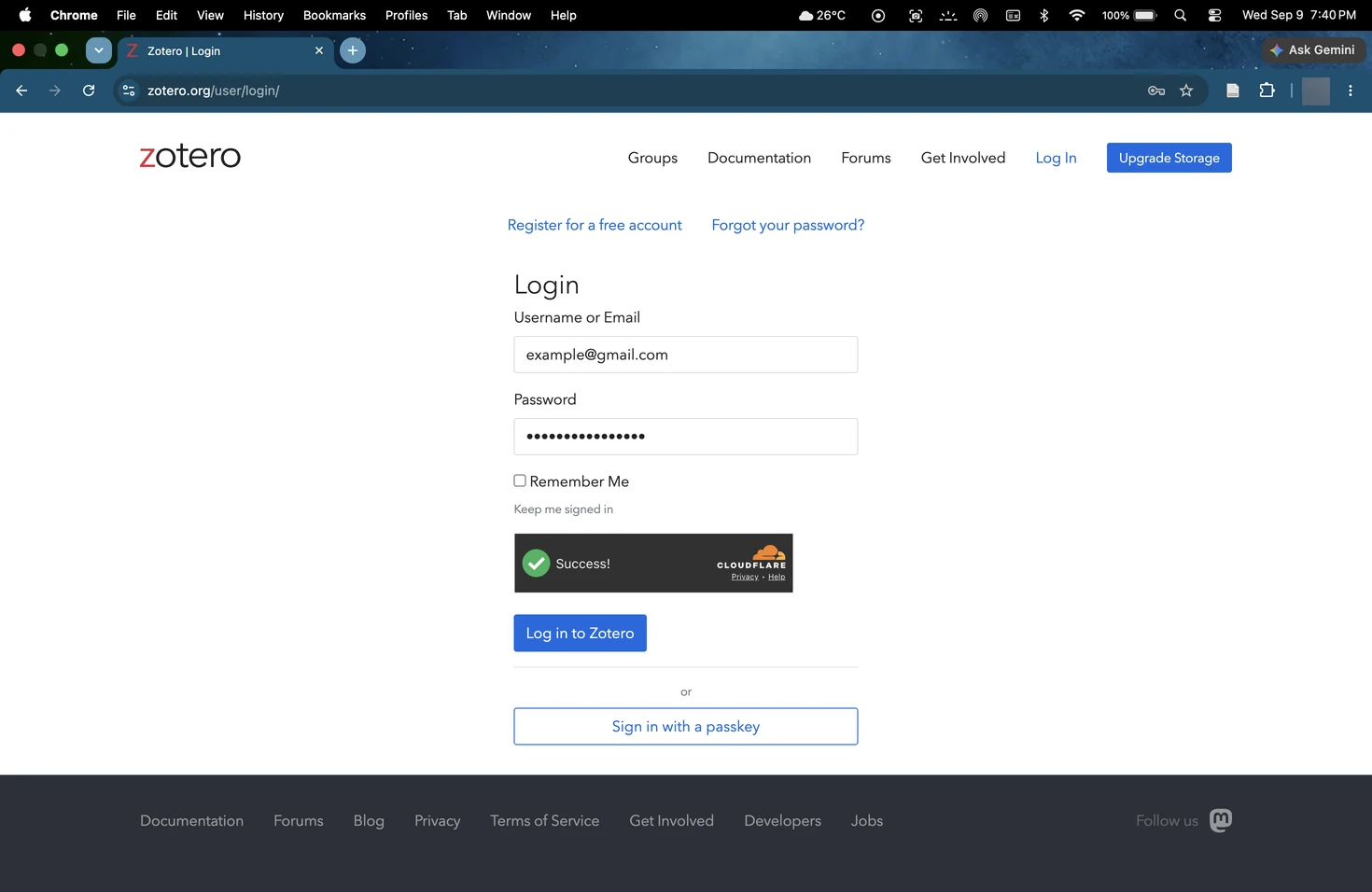Bookmark this page with the star icon

[x=1186, y=91]
